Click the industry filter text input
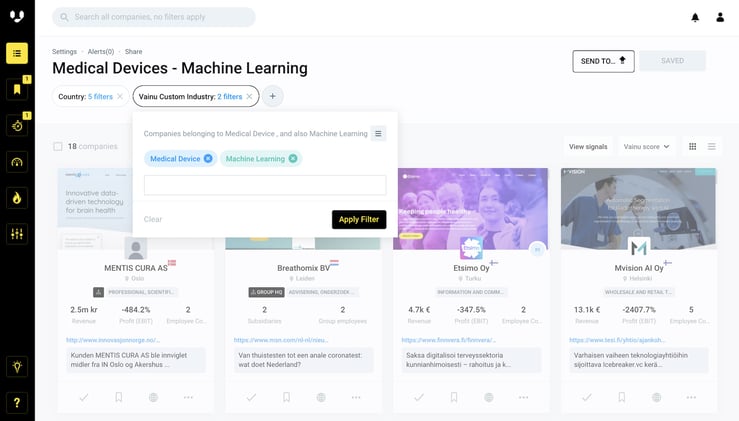This screenshot has width=739, height=421. coord(265,185)
